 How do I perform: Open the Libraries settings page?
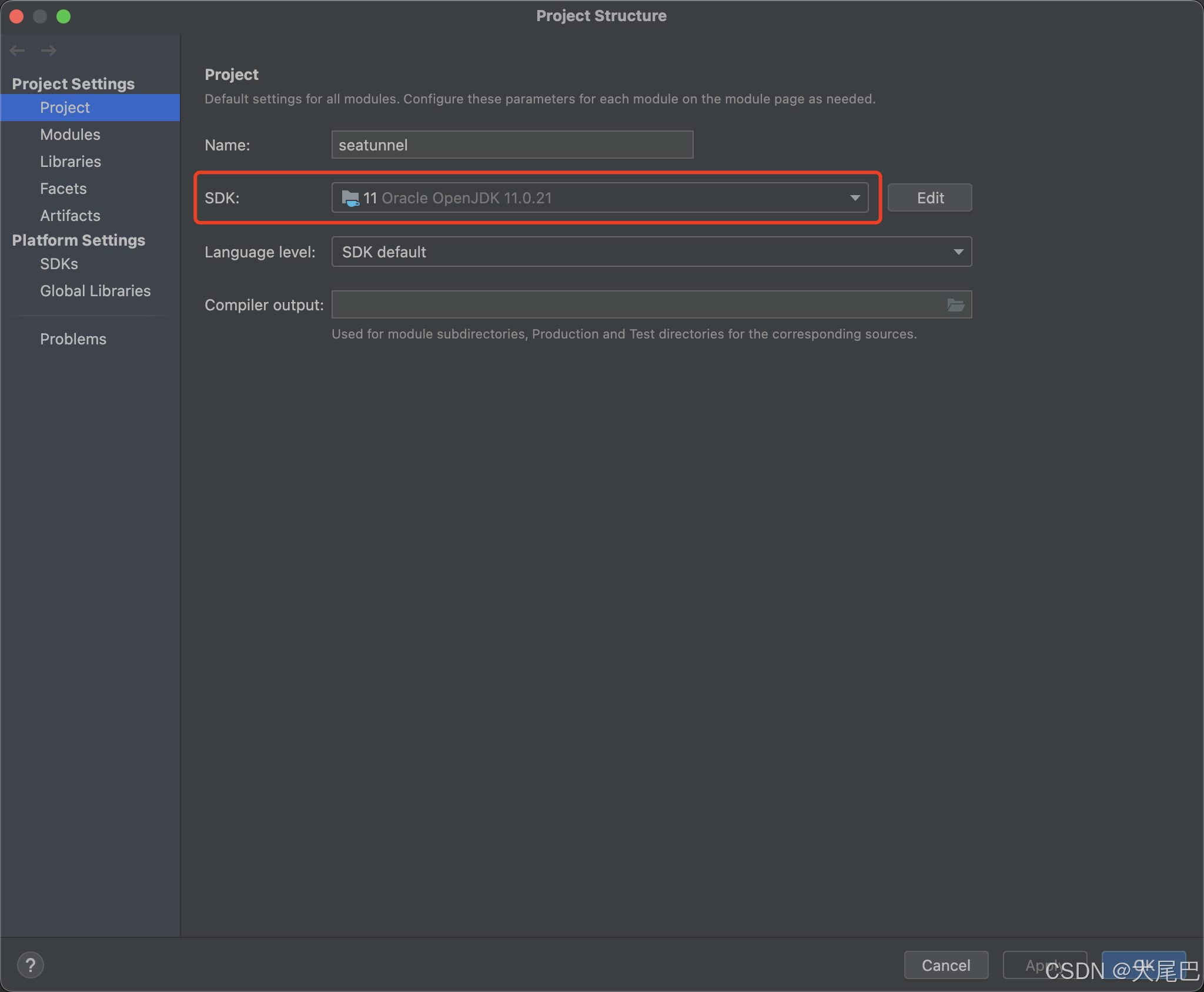[71, 162]
